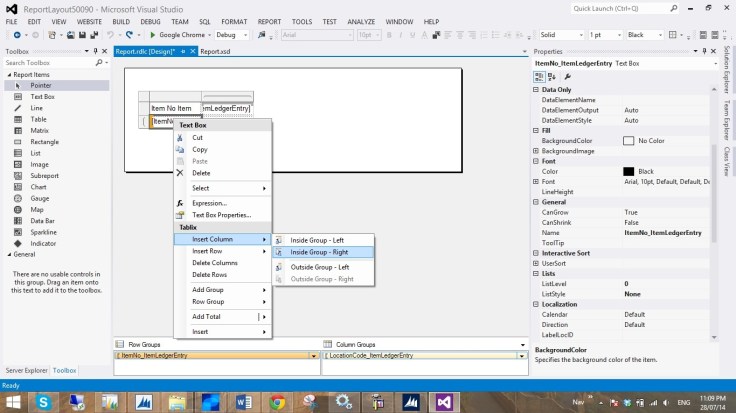Choose the Sparkline toolbox item
The image size is (736, 413).
coord(42,231)
